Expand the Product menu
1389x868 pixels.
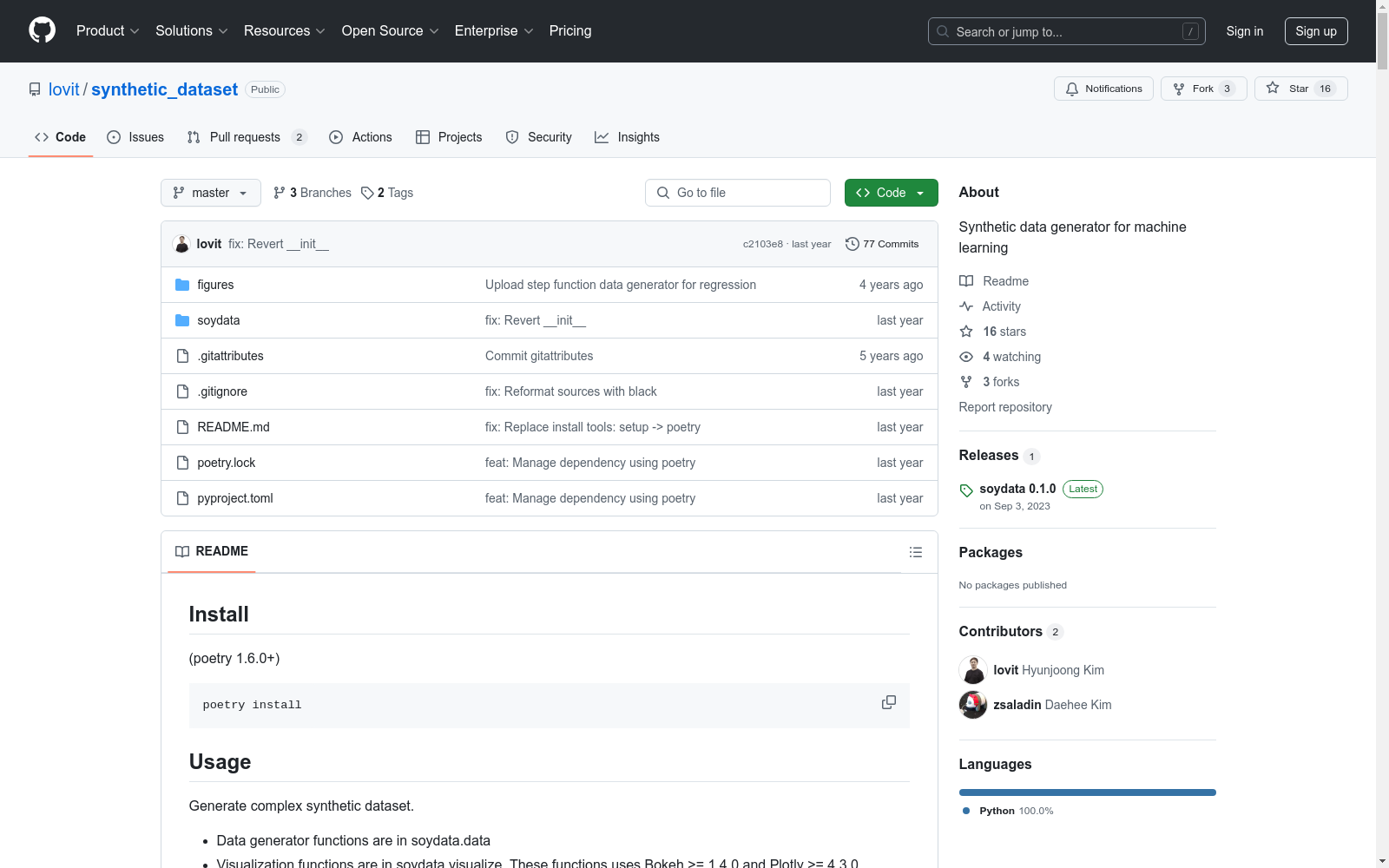tap(108, 30)
